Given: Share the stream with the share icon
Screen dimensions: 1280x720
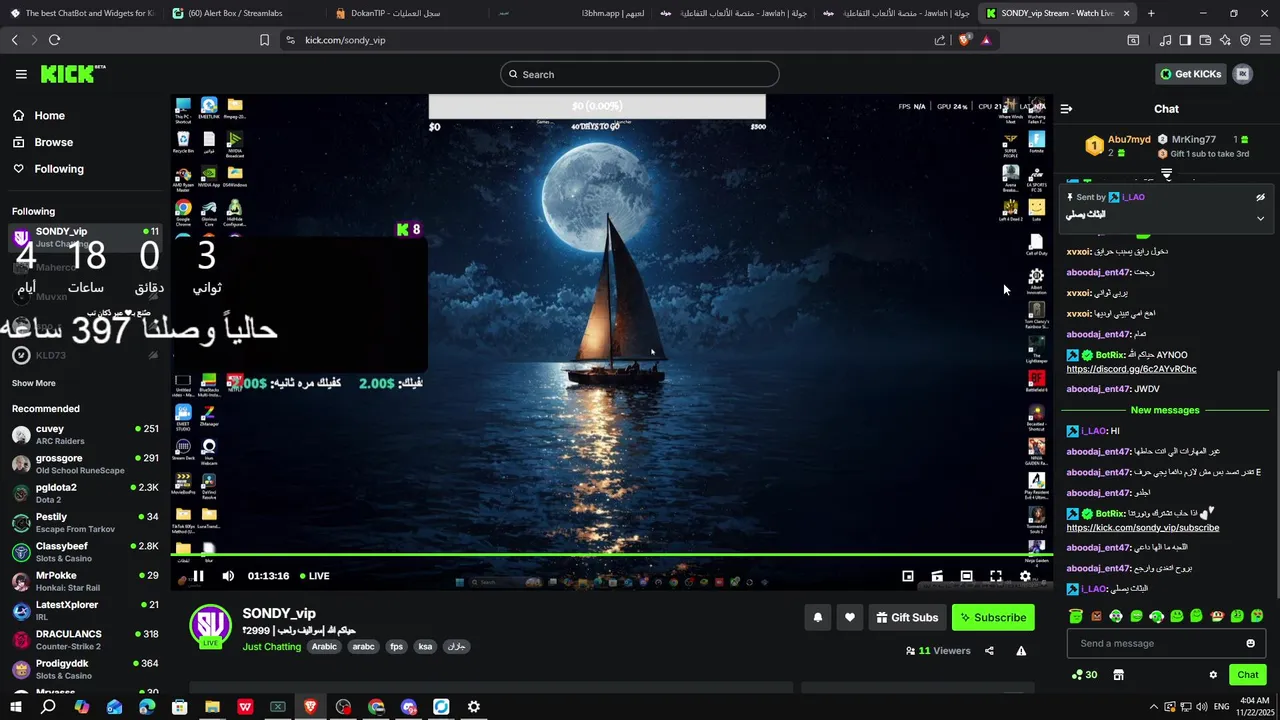Looking at the screenshot, I should (989, 651).
